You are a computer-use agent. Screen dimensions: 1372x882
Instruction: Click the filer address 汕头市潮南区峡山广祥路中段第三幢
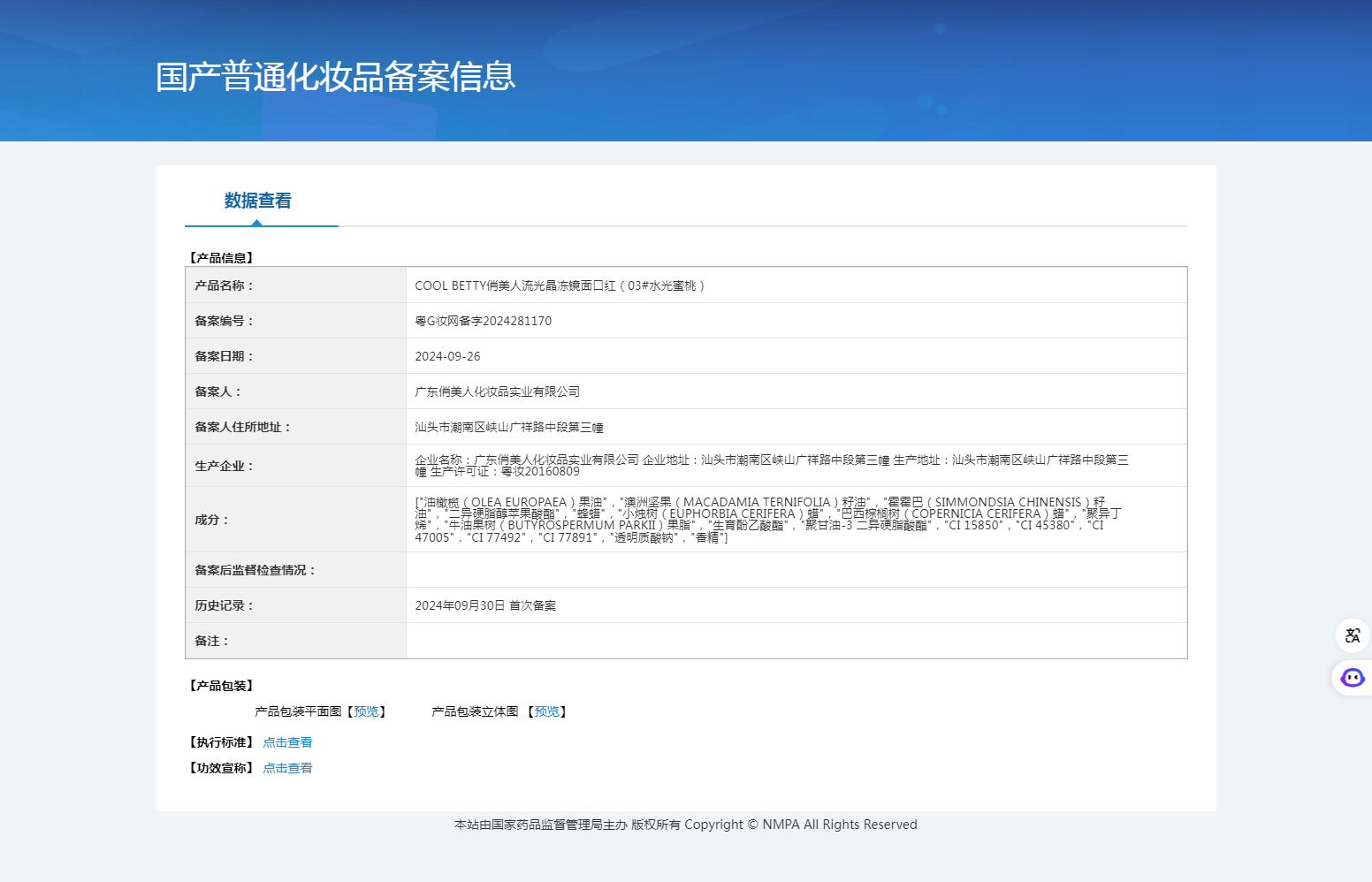coord(508,427)
